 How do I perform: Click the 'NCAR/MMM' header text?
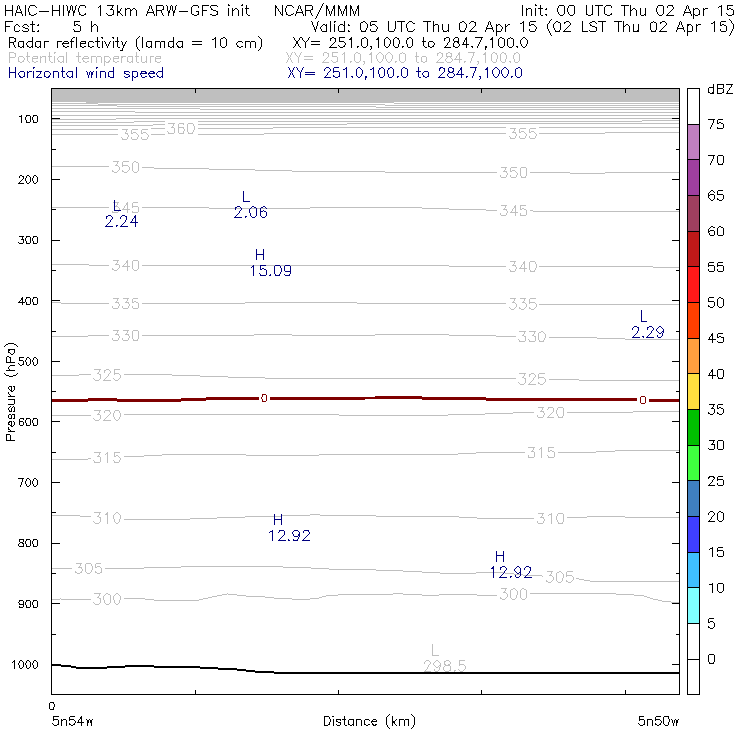[317, 11]
